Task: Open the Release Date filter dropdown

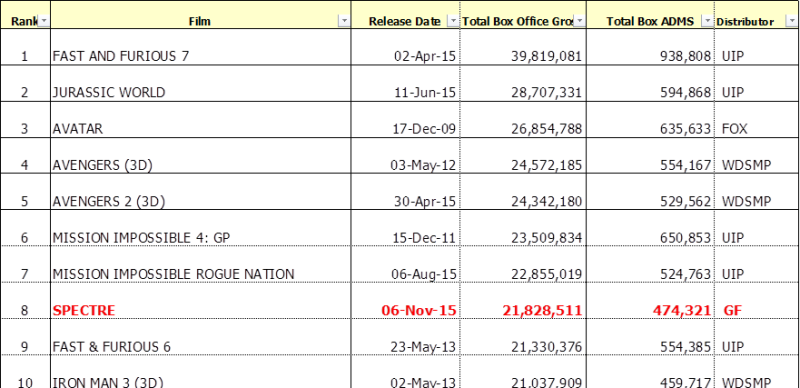Action: 453,21
